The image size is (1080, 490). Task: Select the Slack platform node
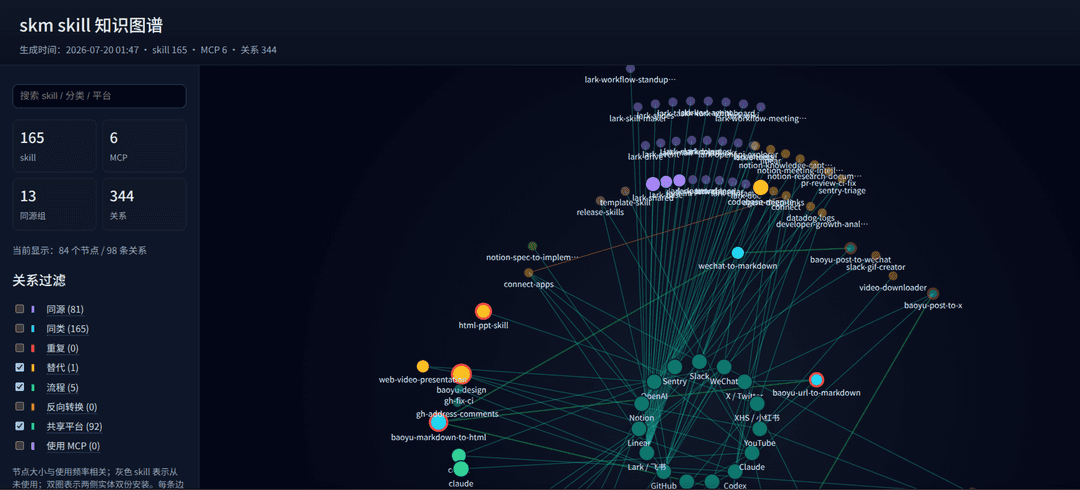pos(699,362)
